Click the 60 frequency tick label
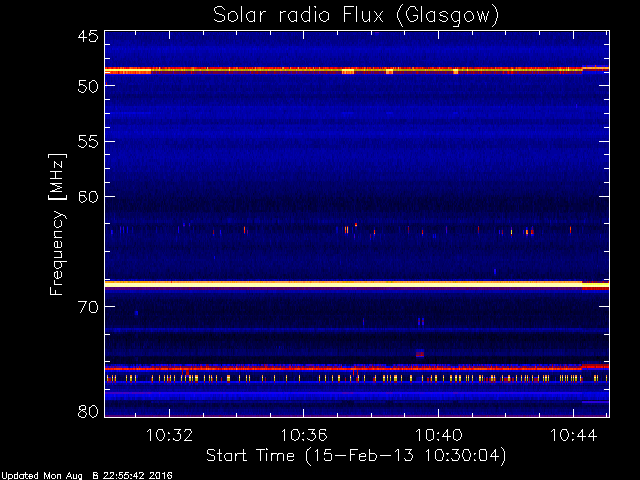Viewport: 640px width, 480px height. (x=88, y=196)
